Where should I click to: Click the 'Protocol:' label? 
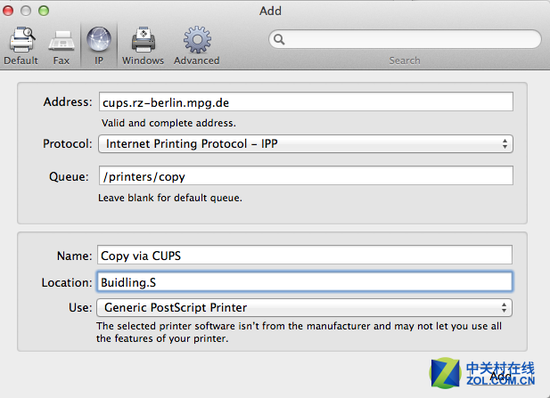click(x=67, y=144)
